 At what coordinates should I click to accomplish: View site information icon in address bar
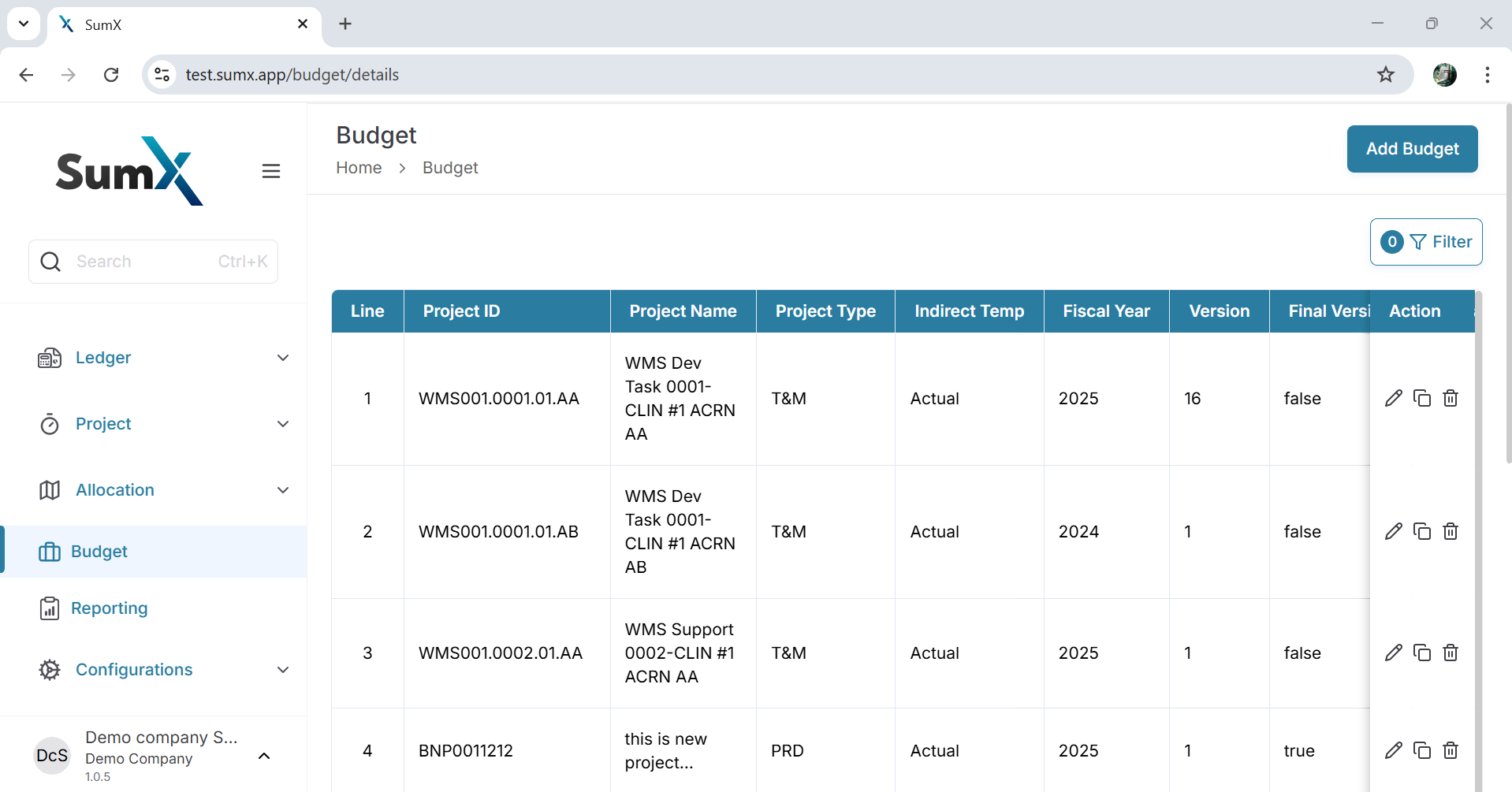coord(162,75)
